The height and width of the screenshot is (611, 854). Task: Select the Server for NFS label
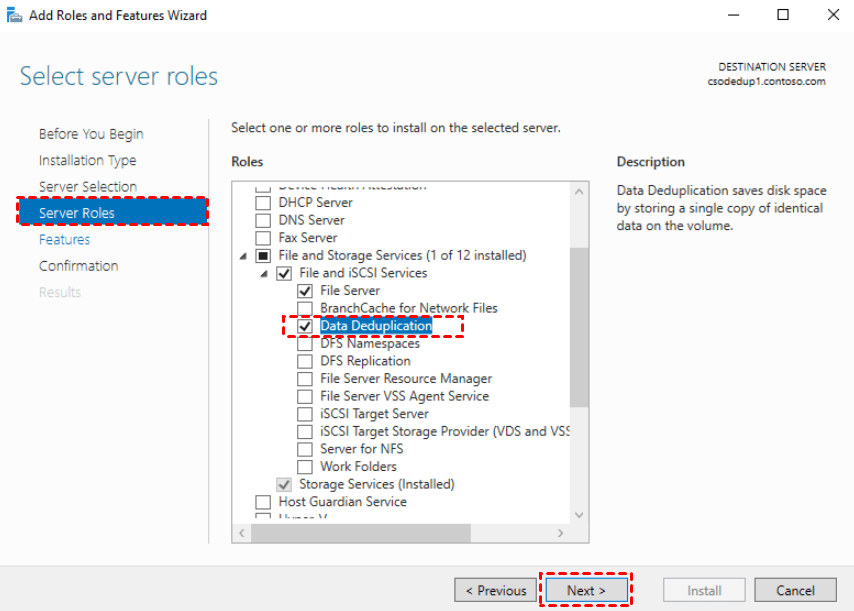(362, 449)
